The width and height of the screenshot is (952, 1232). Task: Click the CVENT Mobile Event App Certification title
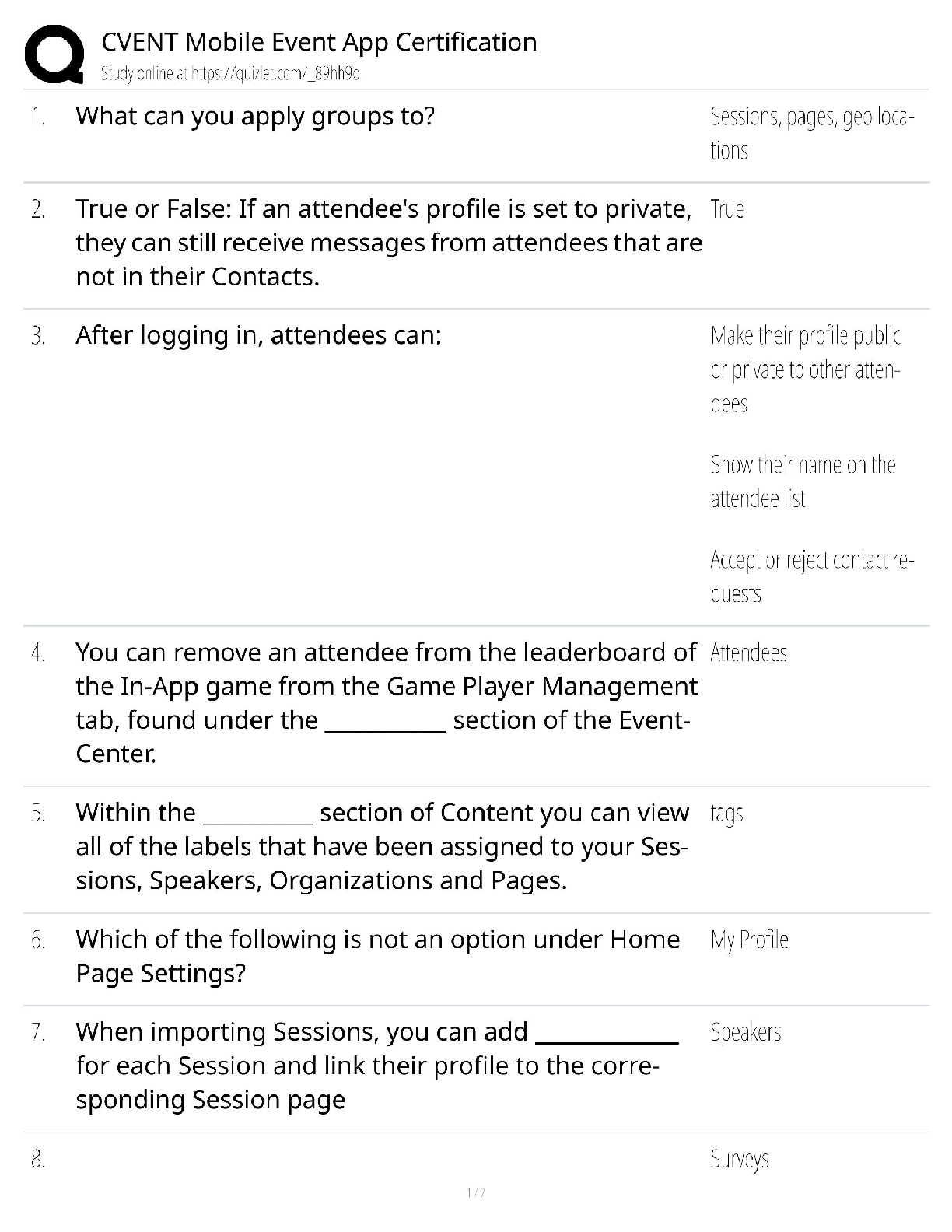coord(319,42)
